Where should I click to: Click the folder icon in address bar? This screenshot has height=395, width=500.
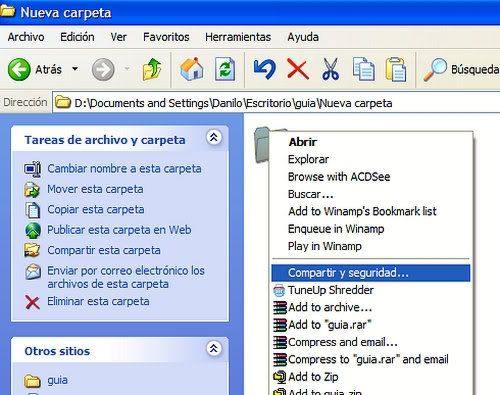tap(63, 102)
